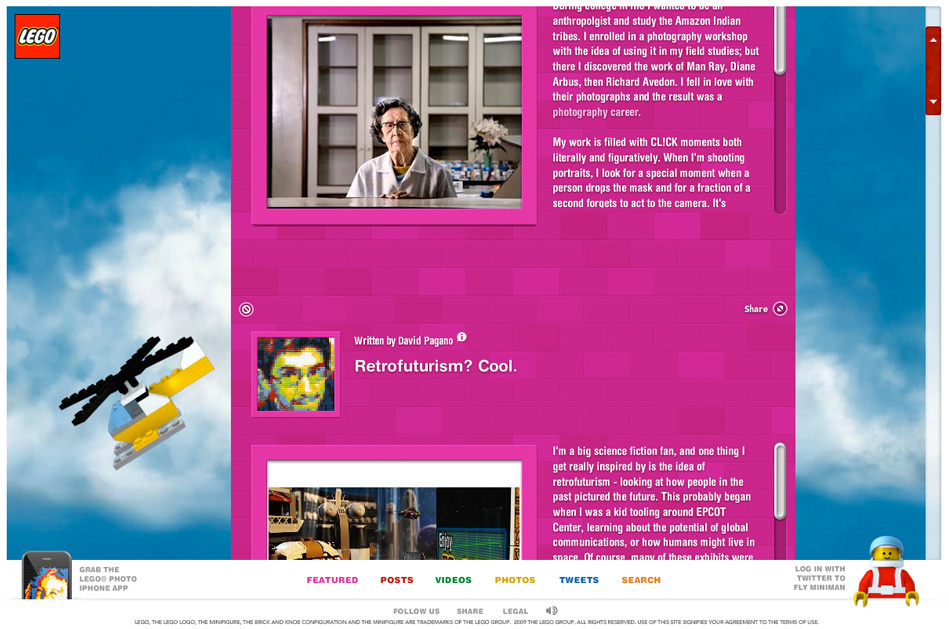Open the Posts tab
This screenshot has width=949, height=629.
click(x=396, y=580)
